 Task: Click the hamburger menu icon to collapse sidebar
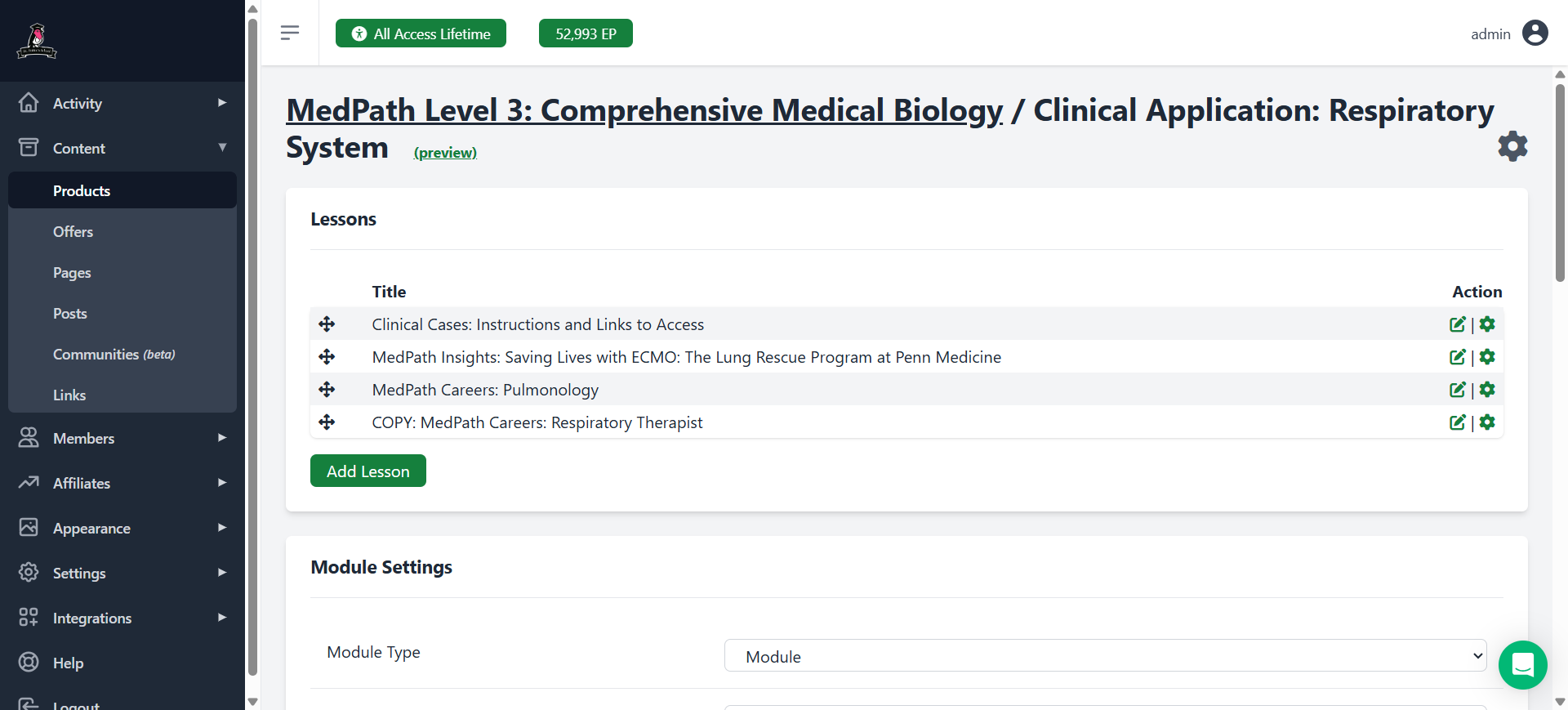coord(289,33)
